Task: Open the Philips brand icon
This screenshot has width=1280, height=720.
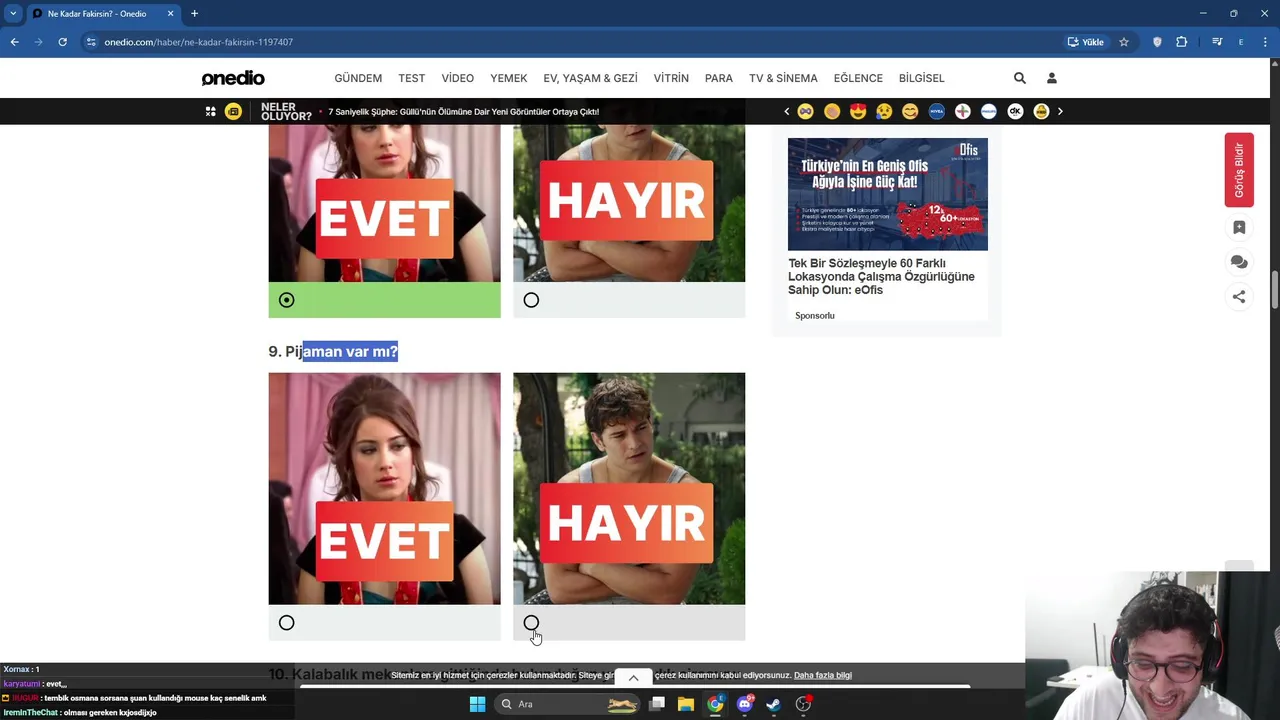Action: coord(989,111)
